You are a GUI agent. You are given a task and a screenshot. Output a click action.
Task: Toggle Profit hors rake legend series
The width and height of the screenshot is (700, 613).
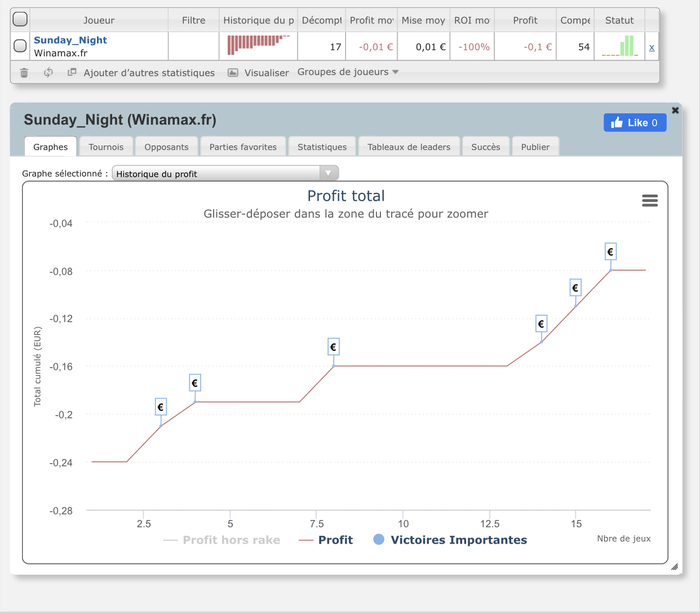click(x=222, y=540)
